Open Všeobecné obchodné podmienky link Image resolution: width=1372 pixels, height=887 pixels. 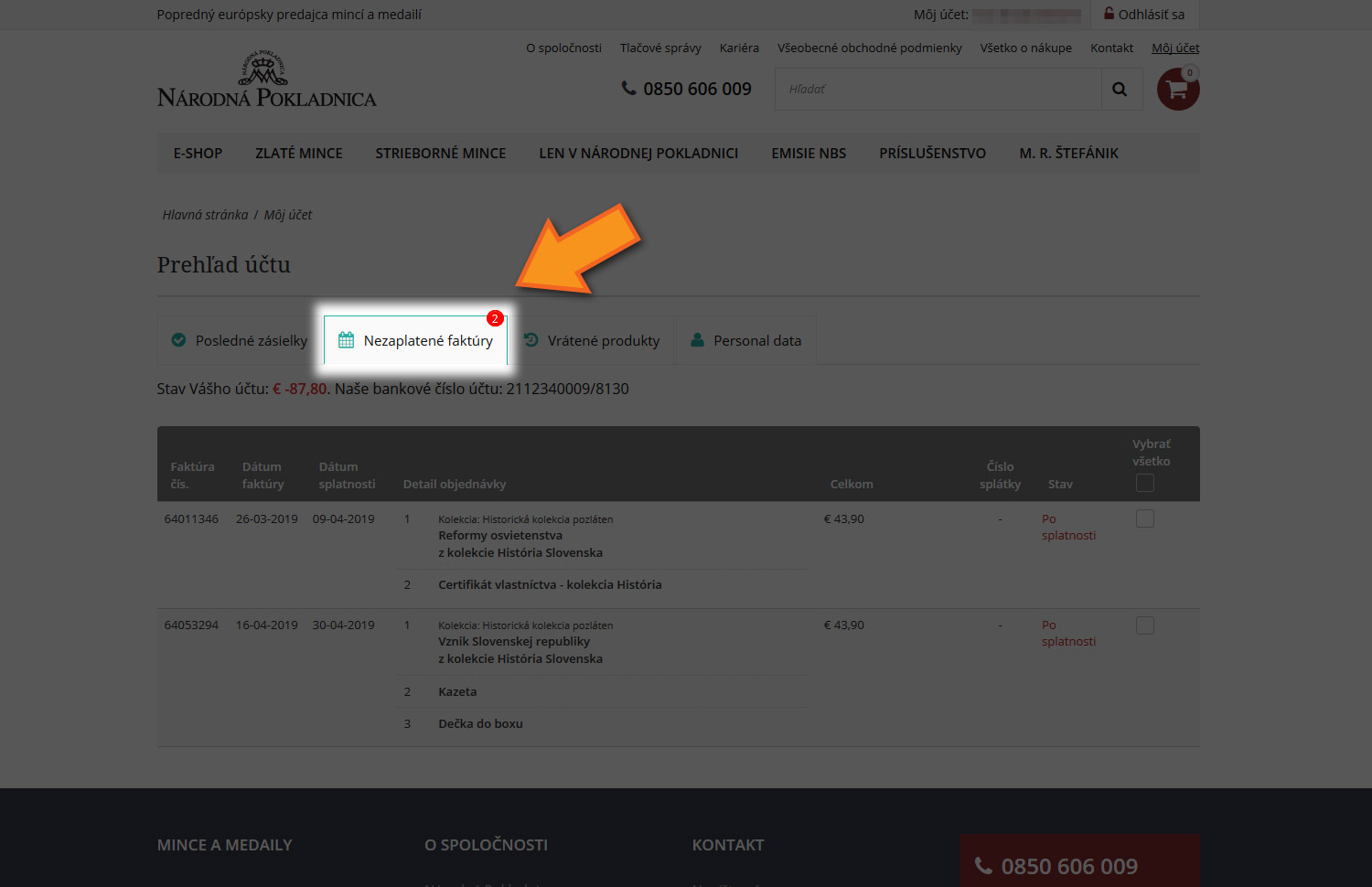tap(870, 48)
